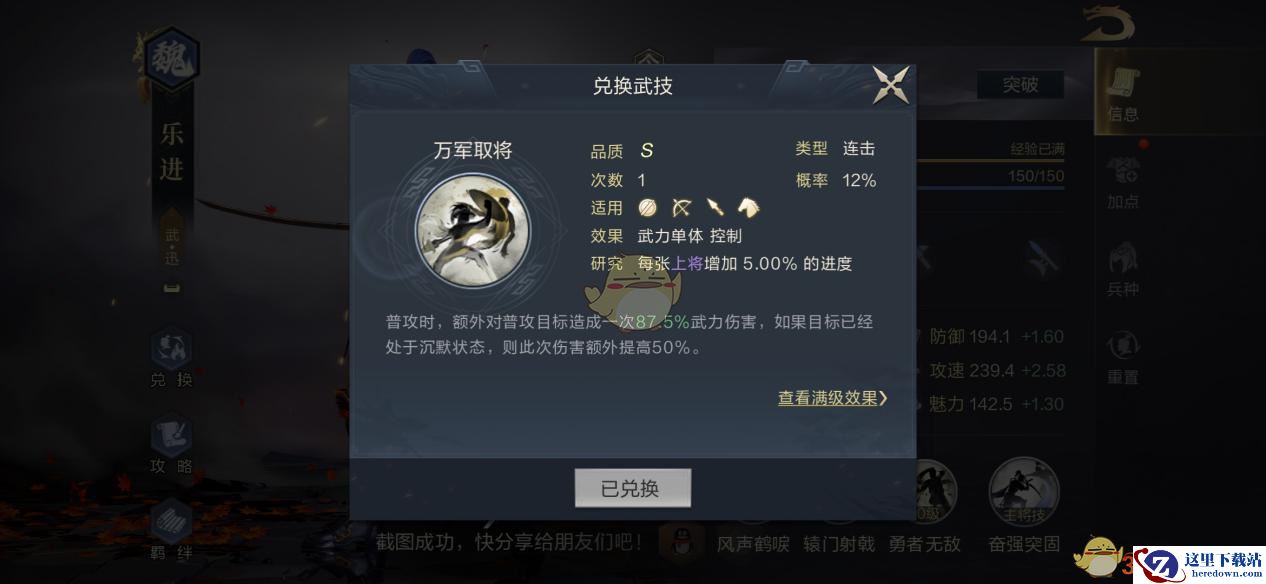Open the 信息 tab in the sidebar
The height and width of the screenshot is (584, 1266).
click(1123, 92)
